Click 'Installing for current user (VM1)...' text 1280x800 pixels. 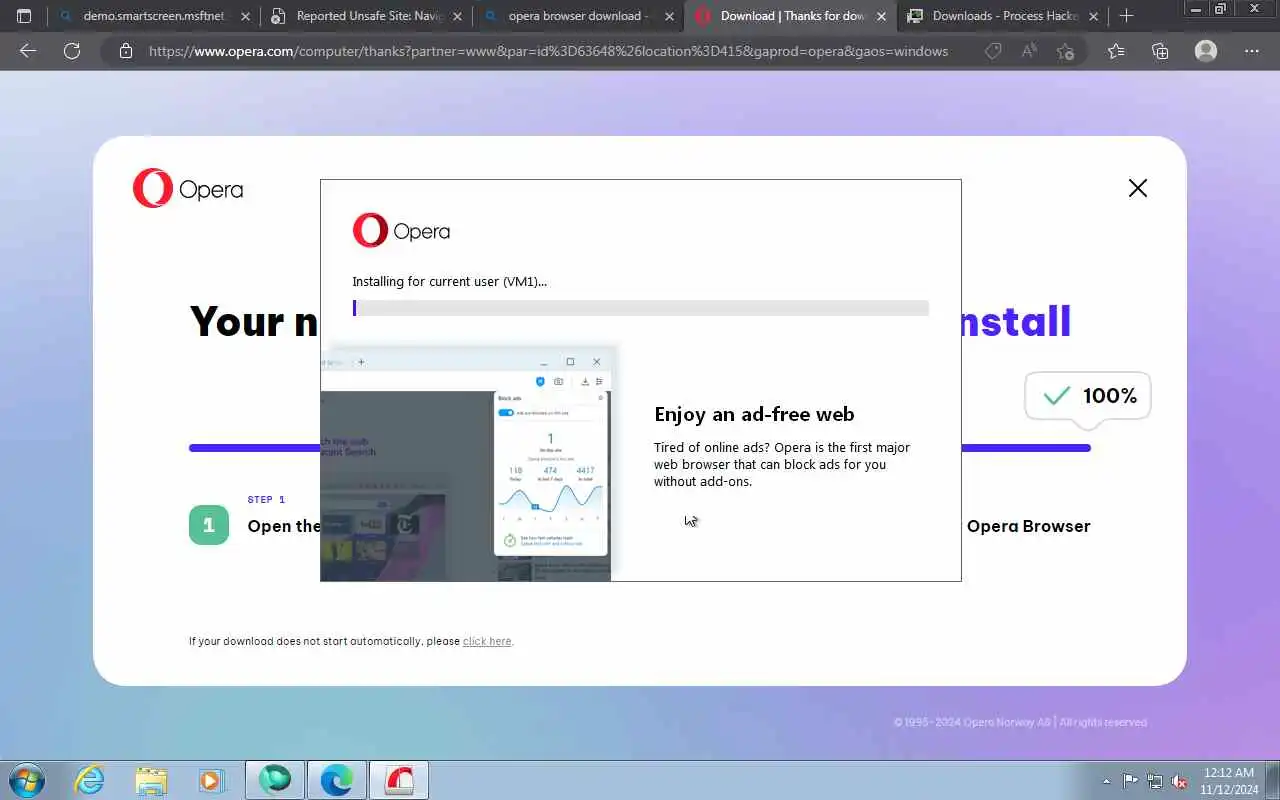click(449, 282)
